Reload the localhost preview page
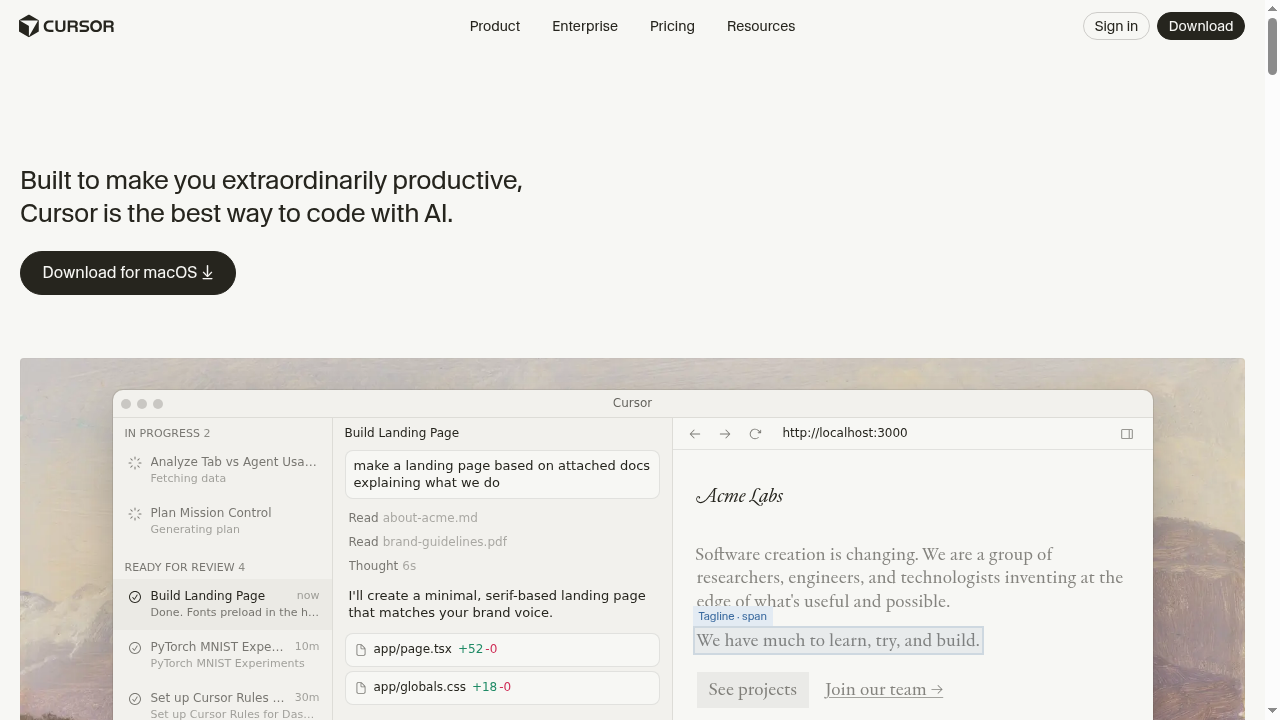The height and width of the screenshot is (720, 1280). coord(755,433)
